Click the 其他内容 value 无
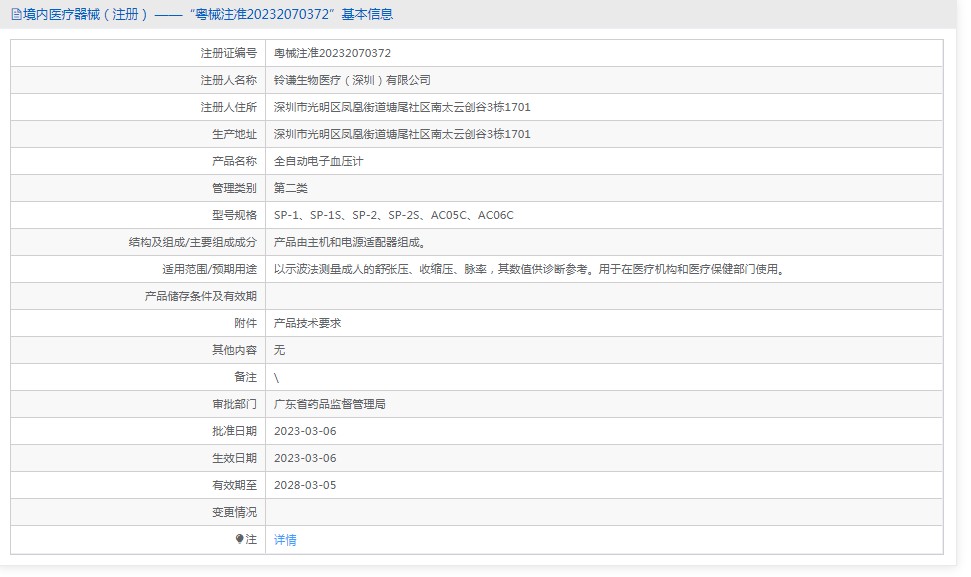 (x=279, y=350)
